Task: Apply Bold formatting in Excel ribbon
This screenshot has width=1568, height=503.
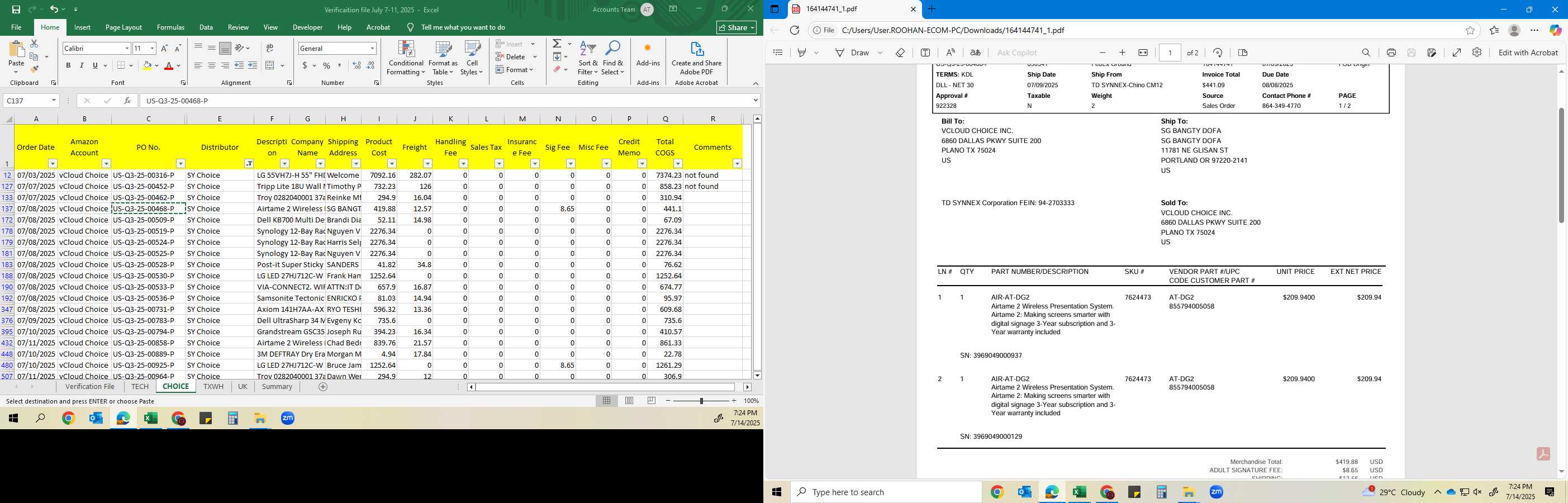Action: click(x=68, y=65)
